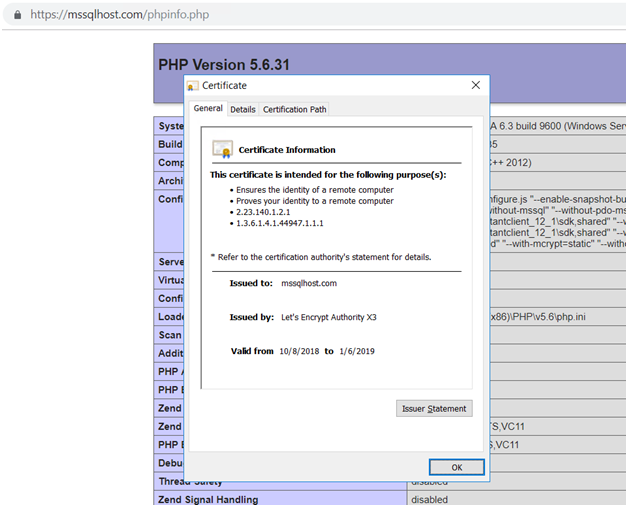The height and width of the screenshot is (507, 628).
Task: Open the Certification Path tab
Action: pyautogui.click(x=295, y=110)
